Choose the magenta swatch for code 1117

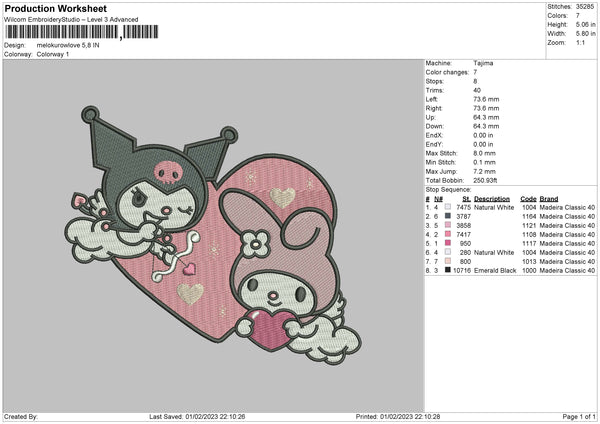click(x=446, y=241)
